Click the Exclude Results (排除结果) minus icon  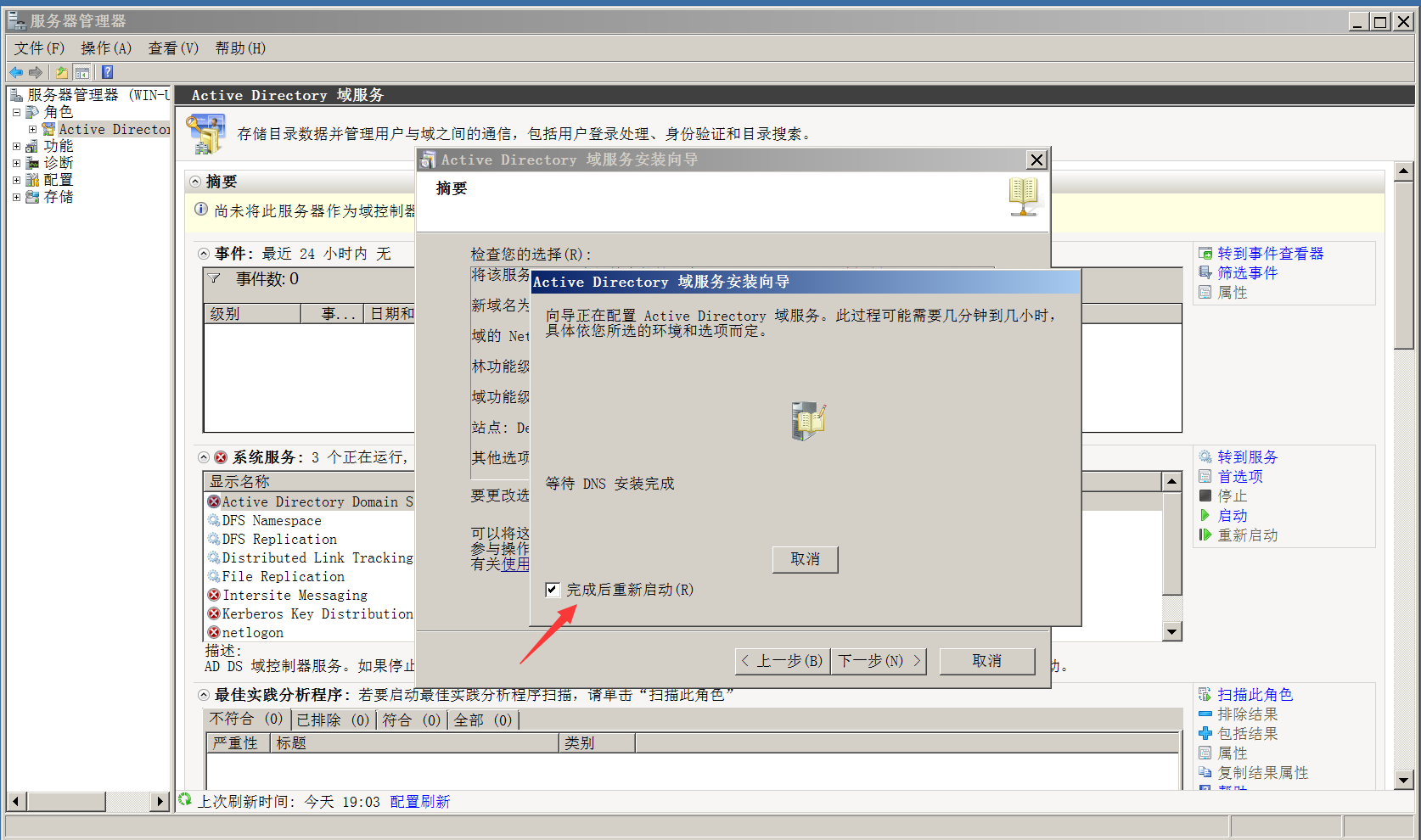(1205, 714)
